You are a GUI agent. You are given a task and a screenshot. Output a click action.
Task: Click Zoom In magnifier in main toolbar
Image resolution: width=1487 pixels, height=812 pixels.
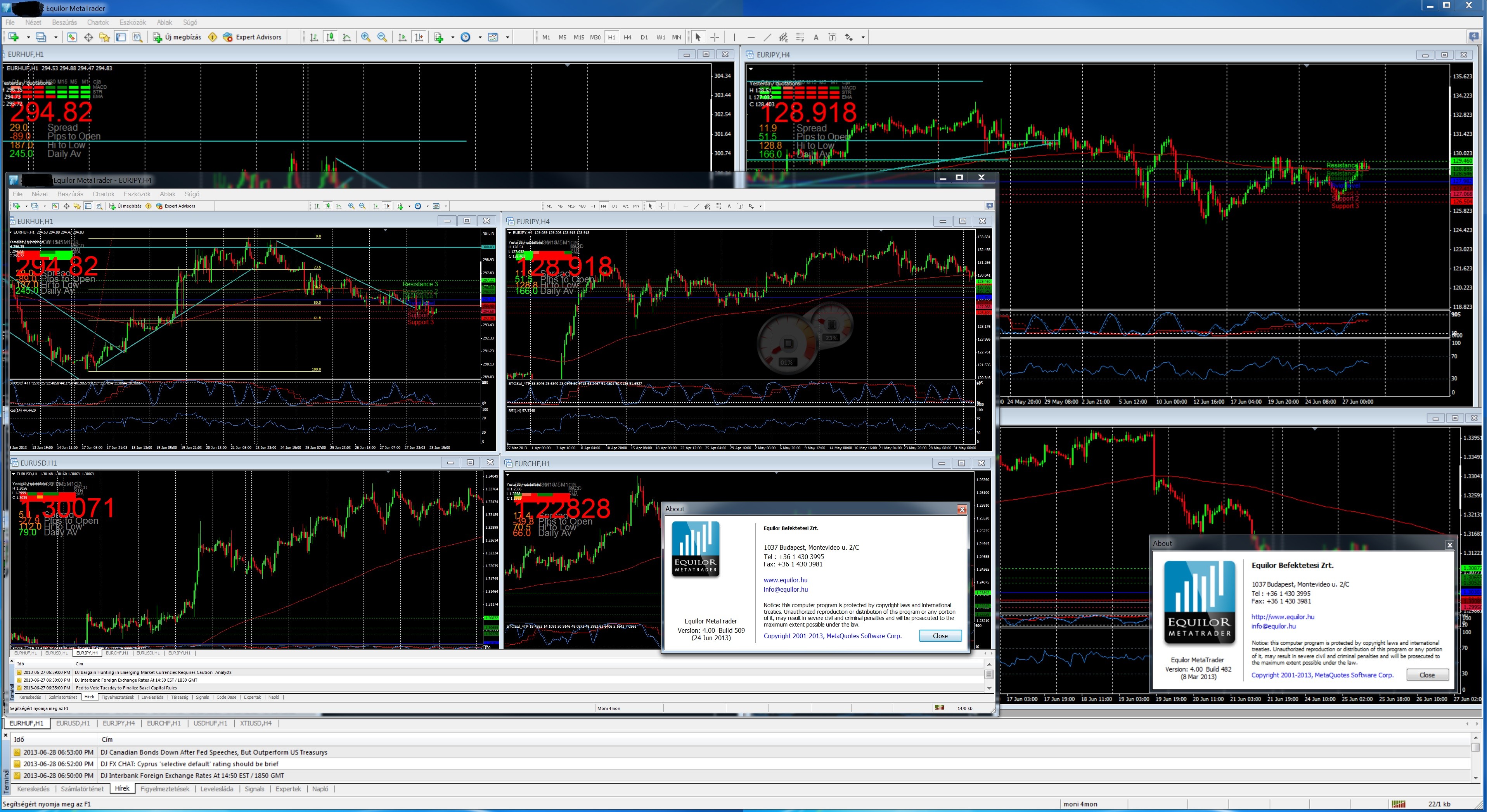pyautogui.click(x=366, y=37)
